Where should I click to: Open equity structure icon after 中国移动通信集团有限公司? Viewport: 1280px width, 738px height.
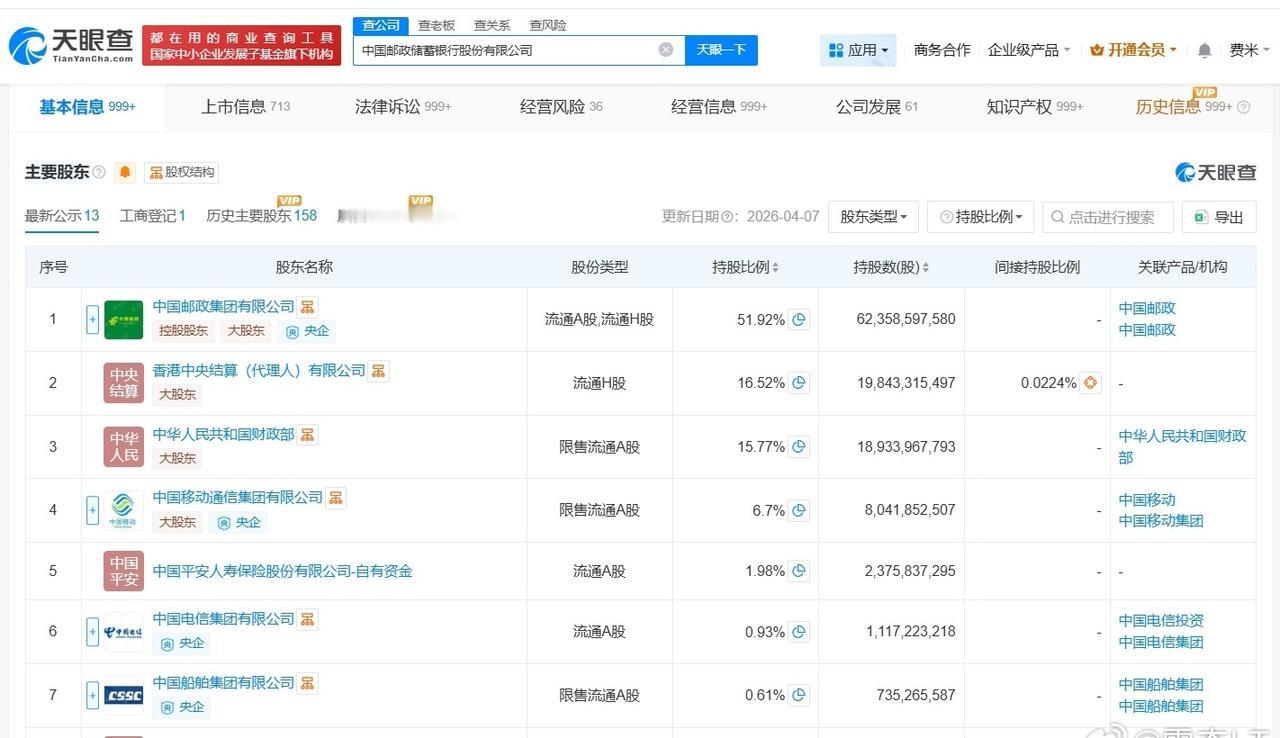pyautogui.click(x=336, y=498)
